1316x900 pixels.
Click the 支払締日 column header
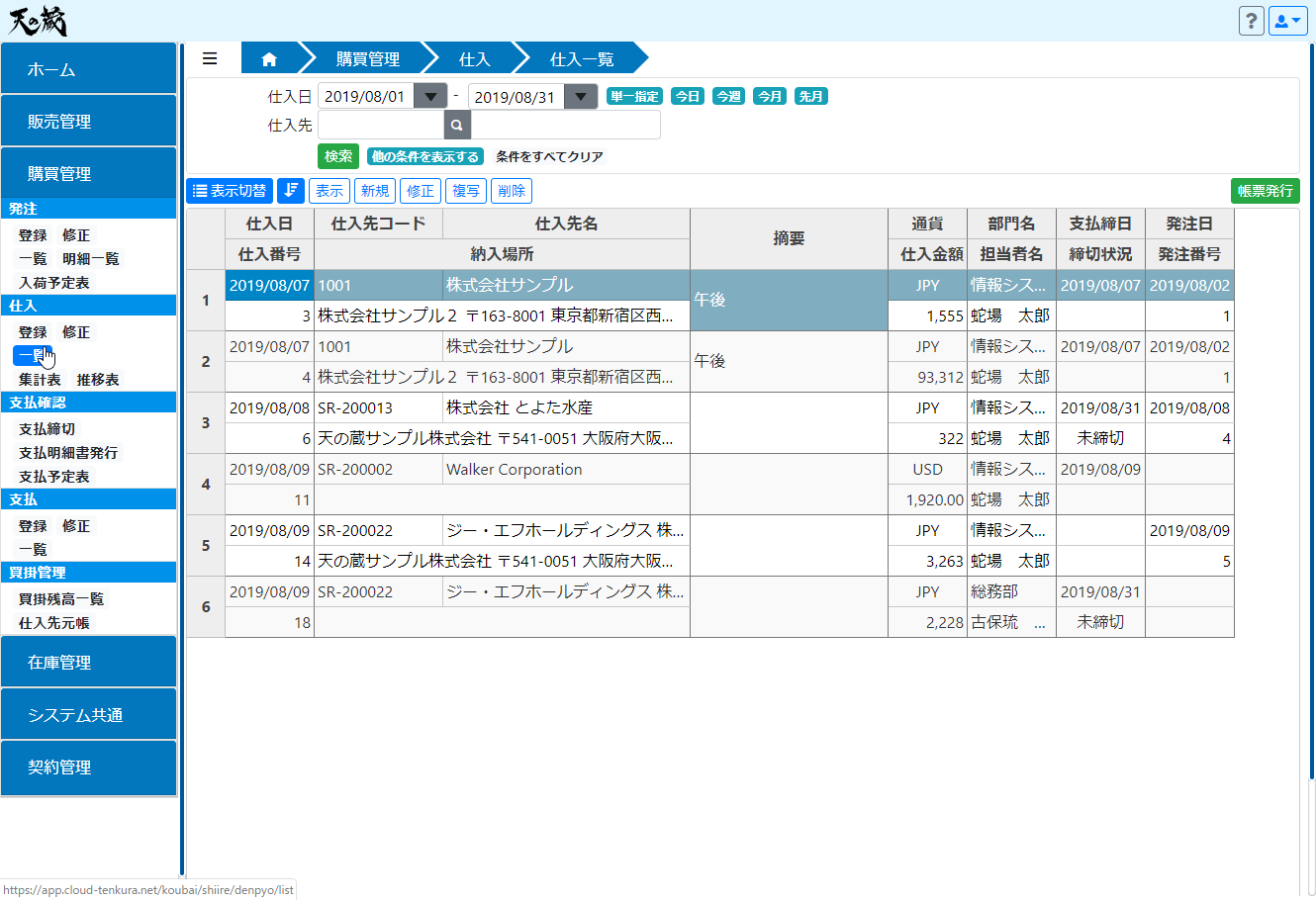(x=1101, y=224)
